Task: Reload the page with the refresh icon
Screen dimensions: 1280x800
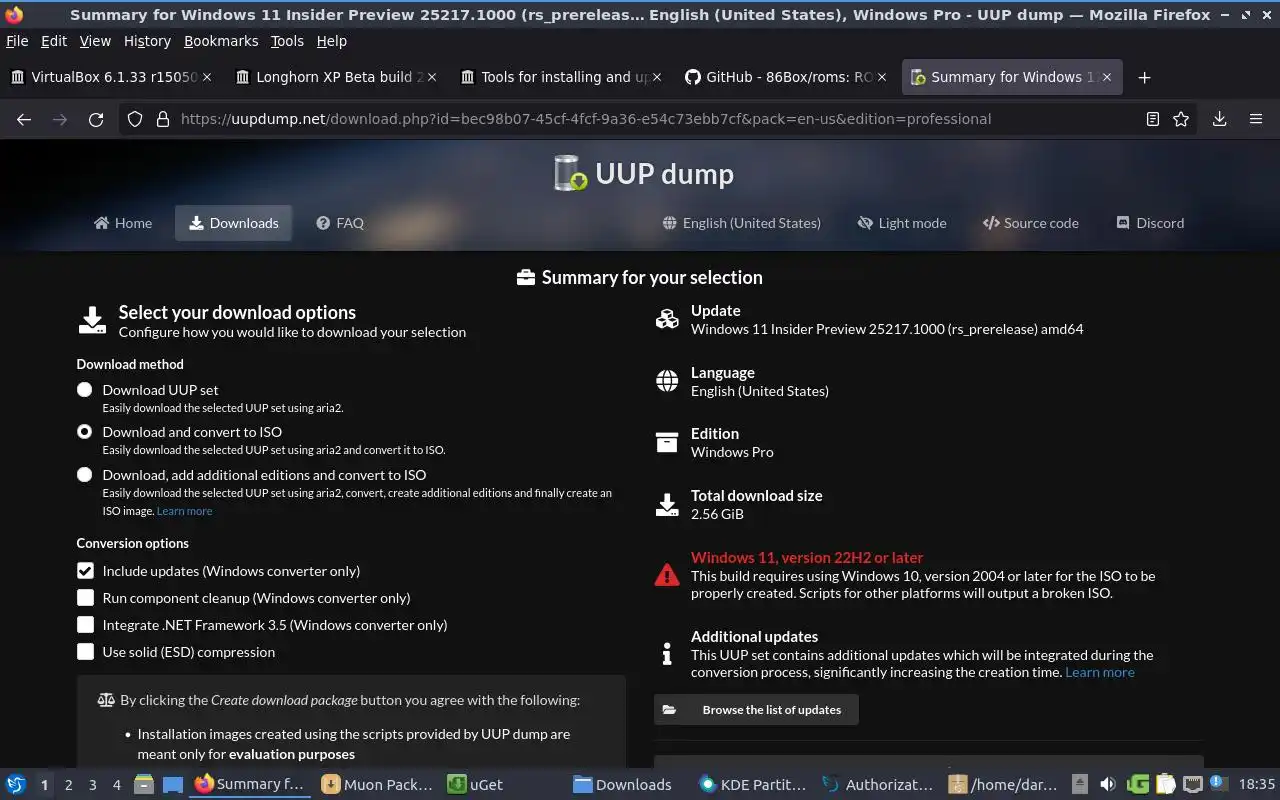Action: tap(96, 119)
